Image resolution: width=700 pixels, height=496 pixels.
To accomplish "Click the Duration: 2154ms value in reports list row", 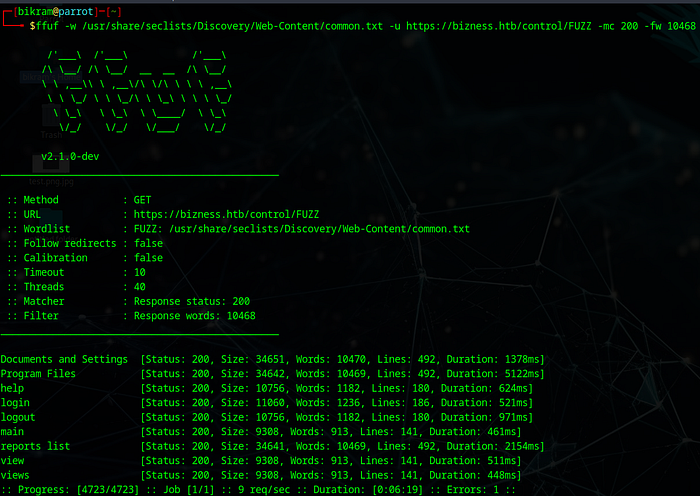I will point(494,446).
